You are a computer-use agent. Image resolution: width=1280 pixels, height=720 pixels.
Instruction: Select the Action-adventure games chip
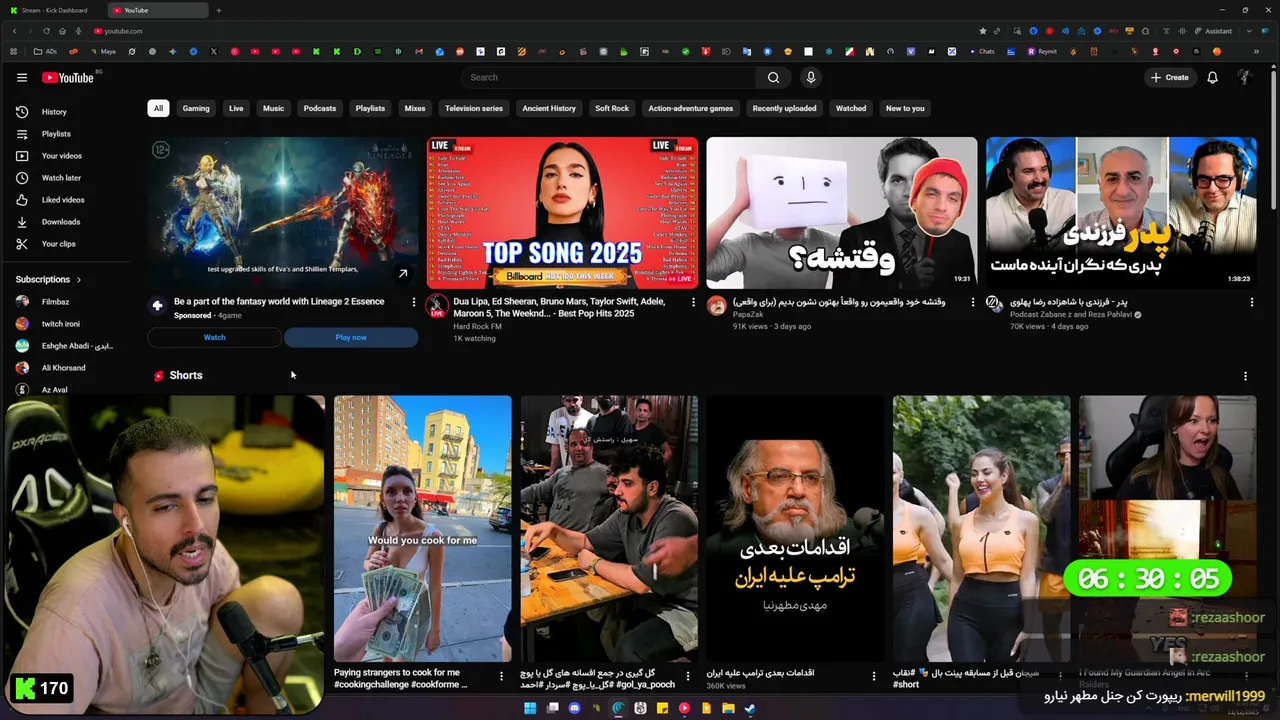[690, 108]
